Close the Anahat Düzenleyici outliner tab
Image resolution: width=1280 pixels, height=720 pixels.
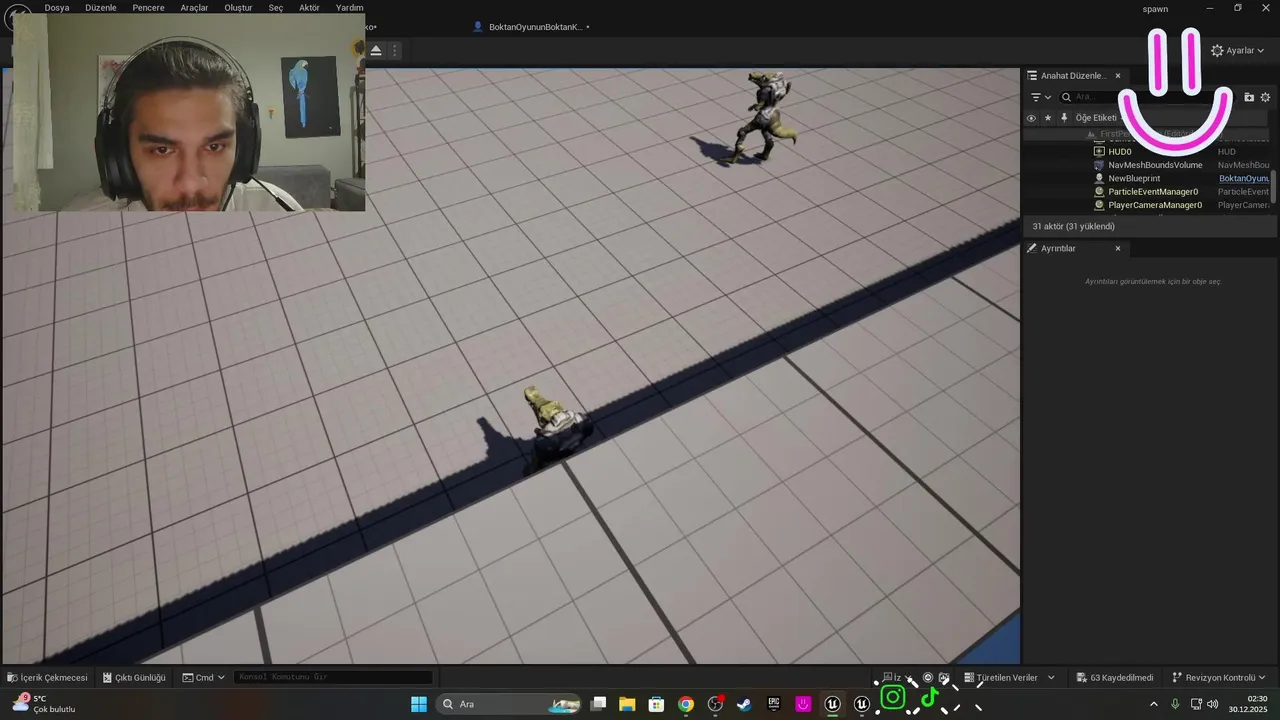point(1118,76)
